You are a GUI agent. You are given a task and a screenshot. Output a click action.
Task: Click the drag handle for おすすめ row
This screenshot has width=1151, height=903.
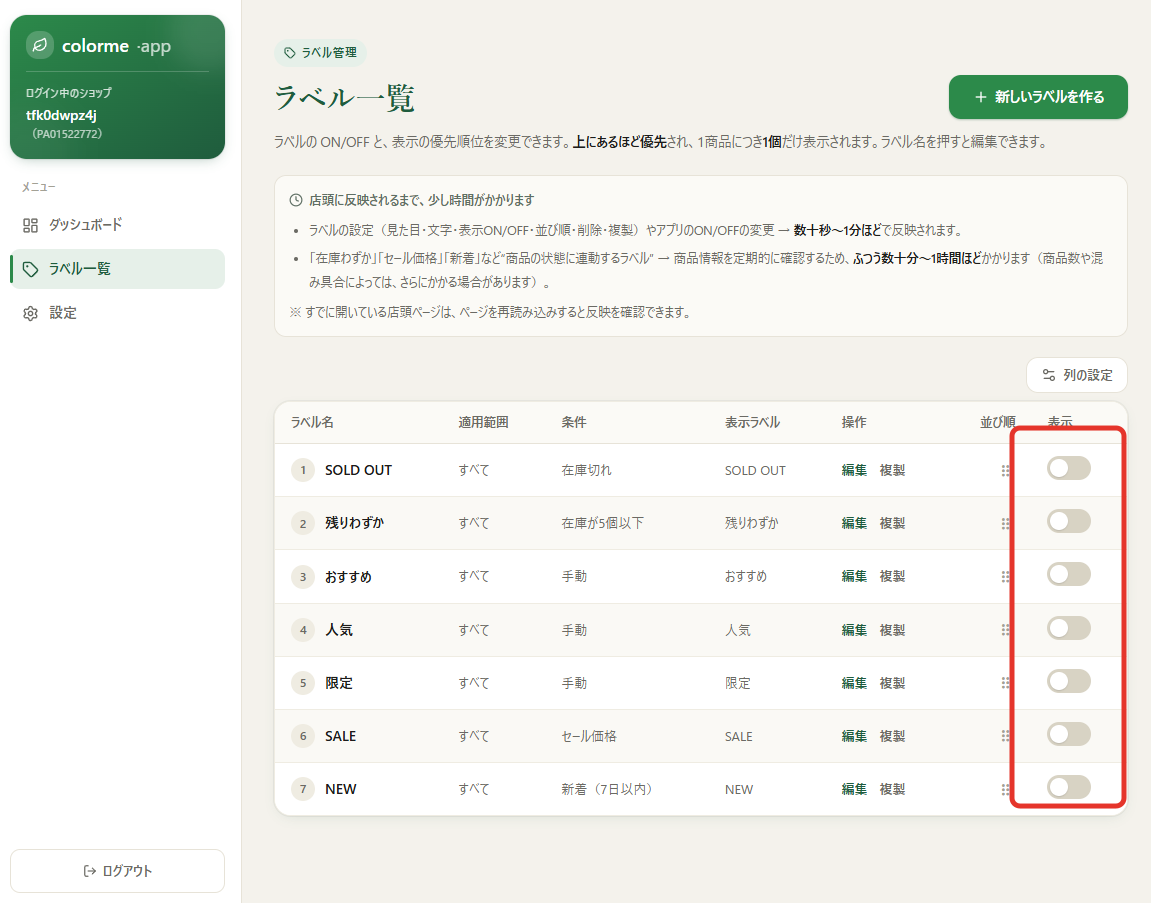(x=1005, y=577)
